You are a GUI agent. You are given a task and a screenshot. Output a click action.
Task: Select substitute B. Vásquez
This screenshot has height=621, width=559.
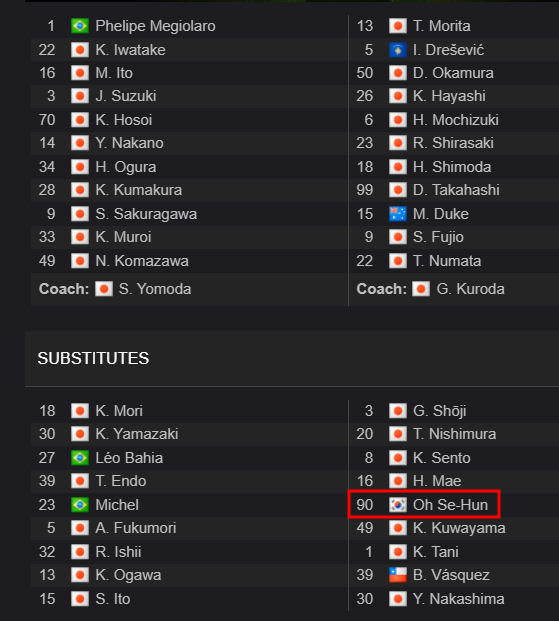pos(451,575)
